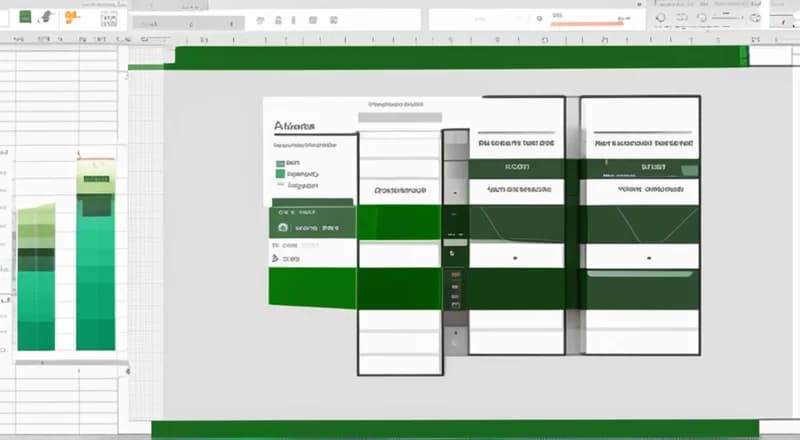
Task: Click the first icon in the center toolbar group
Action: pyautogui.click(x=260, y=18)
